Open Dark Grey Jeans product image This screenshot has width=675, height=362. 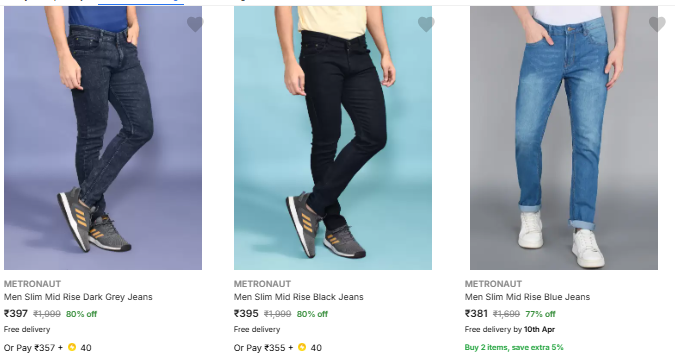tap(103, 138)
